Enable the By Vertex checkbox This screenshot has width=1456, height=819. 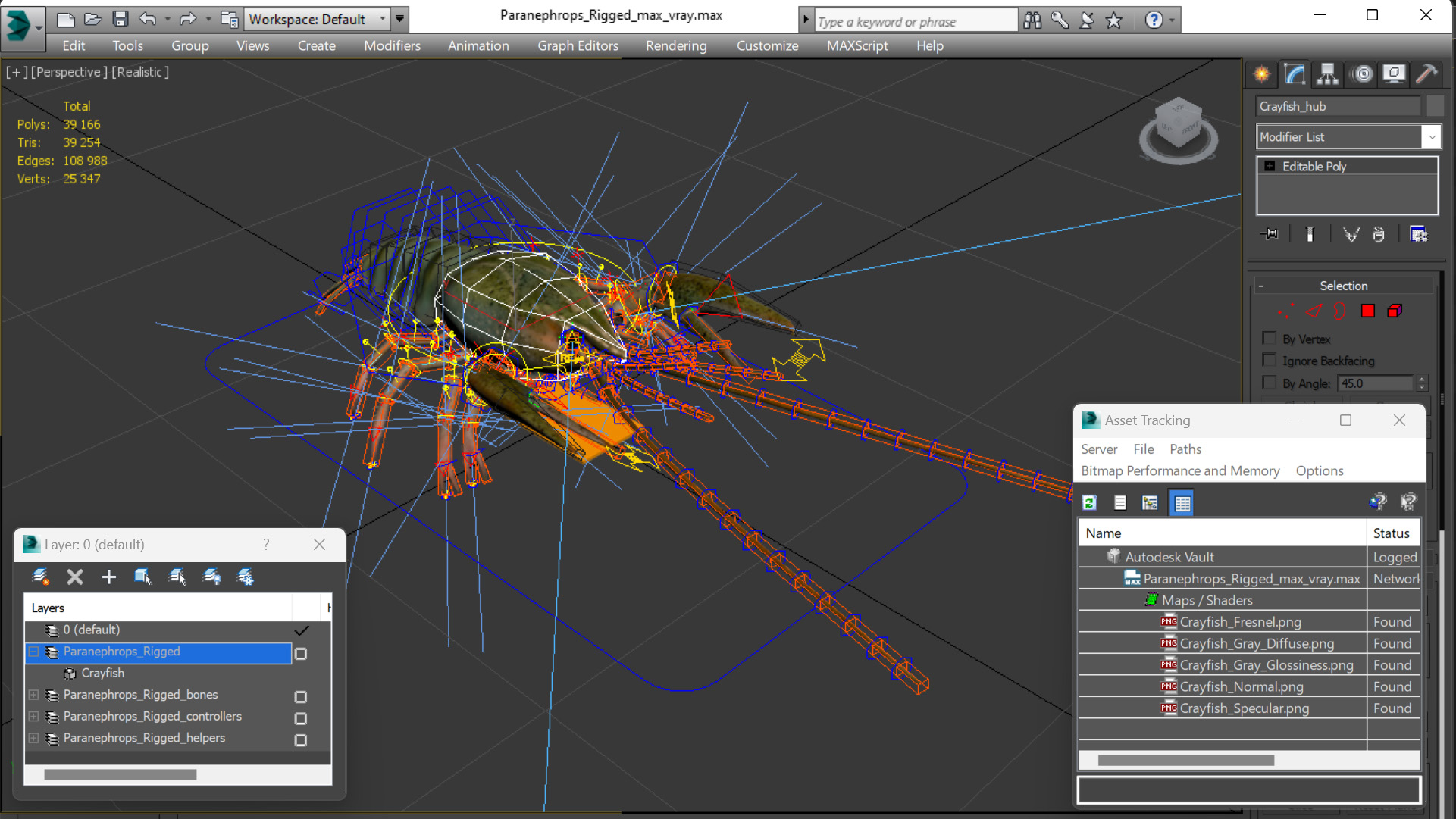1270,338
